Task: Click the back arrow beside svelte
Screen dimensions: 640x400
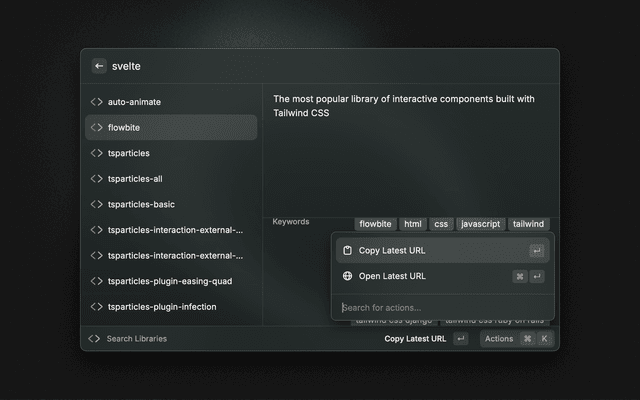Action: [x=99, y=66]
